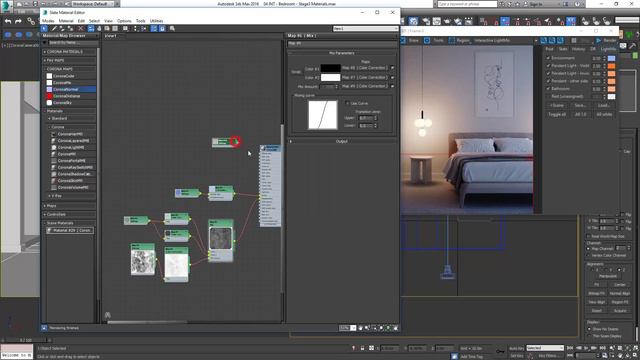Toggle the Mix Amount map enable checkbox

tap(393, 86)
